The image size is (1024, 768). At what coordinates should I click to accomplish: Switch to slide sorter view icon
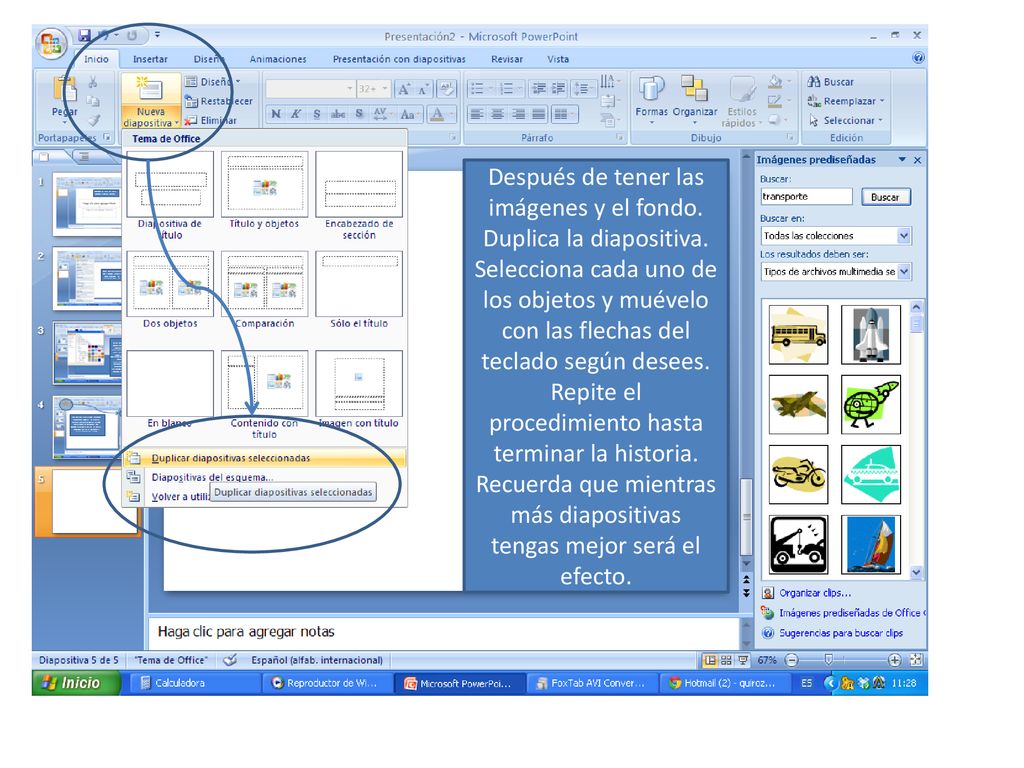coord(726,660)
